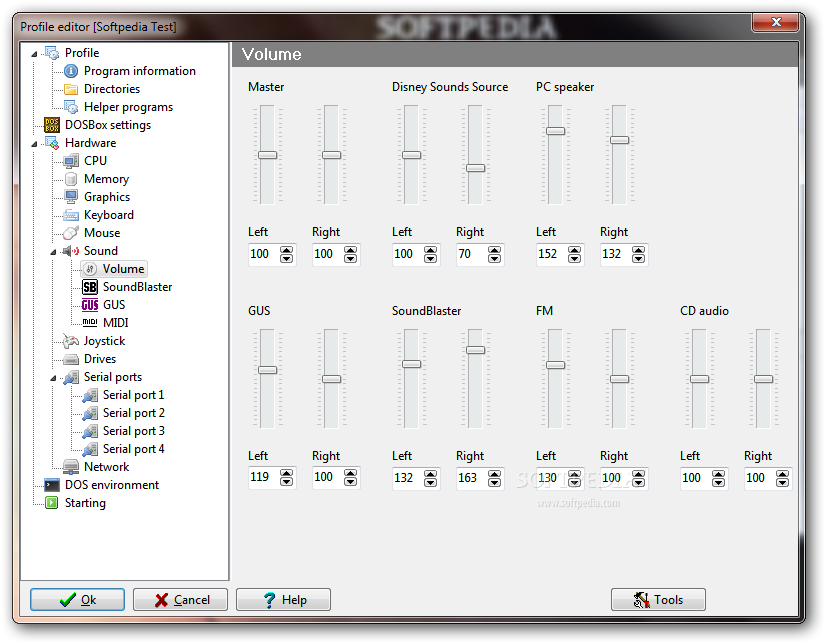Click the Starting green icon
Viewport: 826px width, 644px height.
(x=52, y=503)
